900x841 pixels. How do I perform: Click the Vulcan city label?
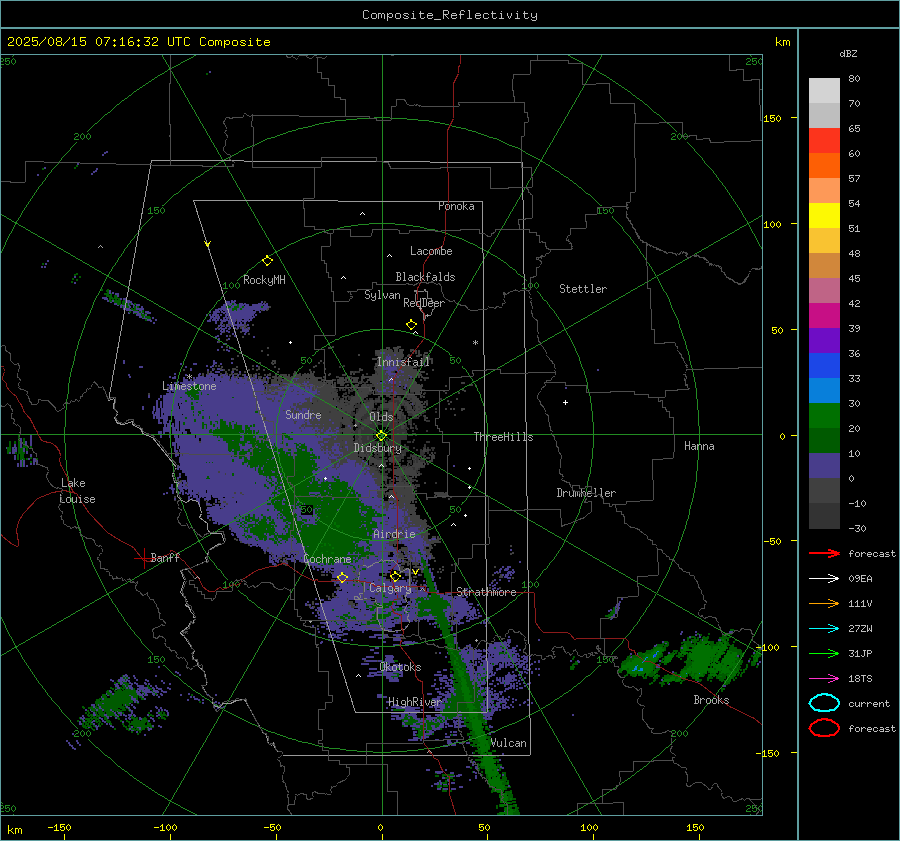pyautogui.click(x=508, y=743)
